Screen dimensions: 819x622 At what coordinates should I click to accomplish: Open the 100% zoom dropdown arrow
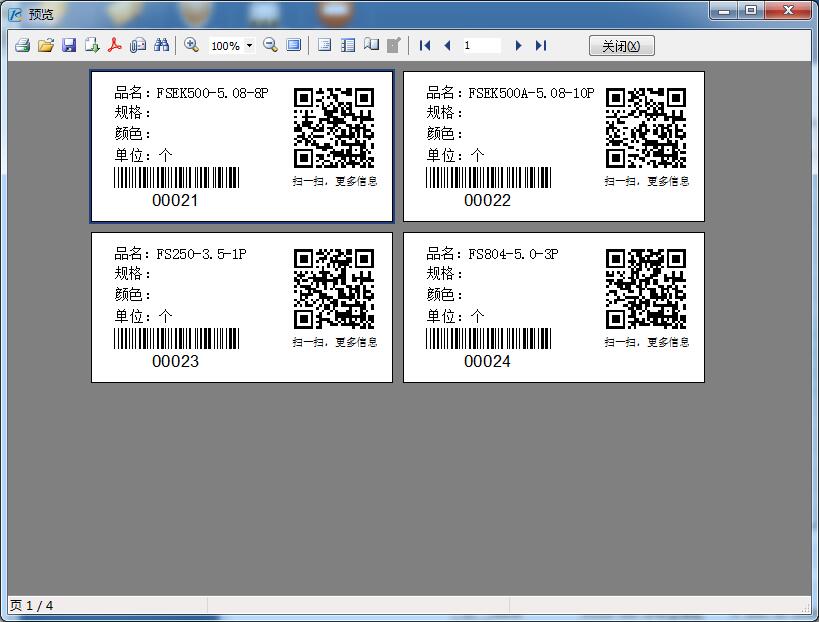coord(250,45)
